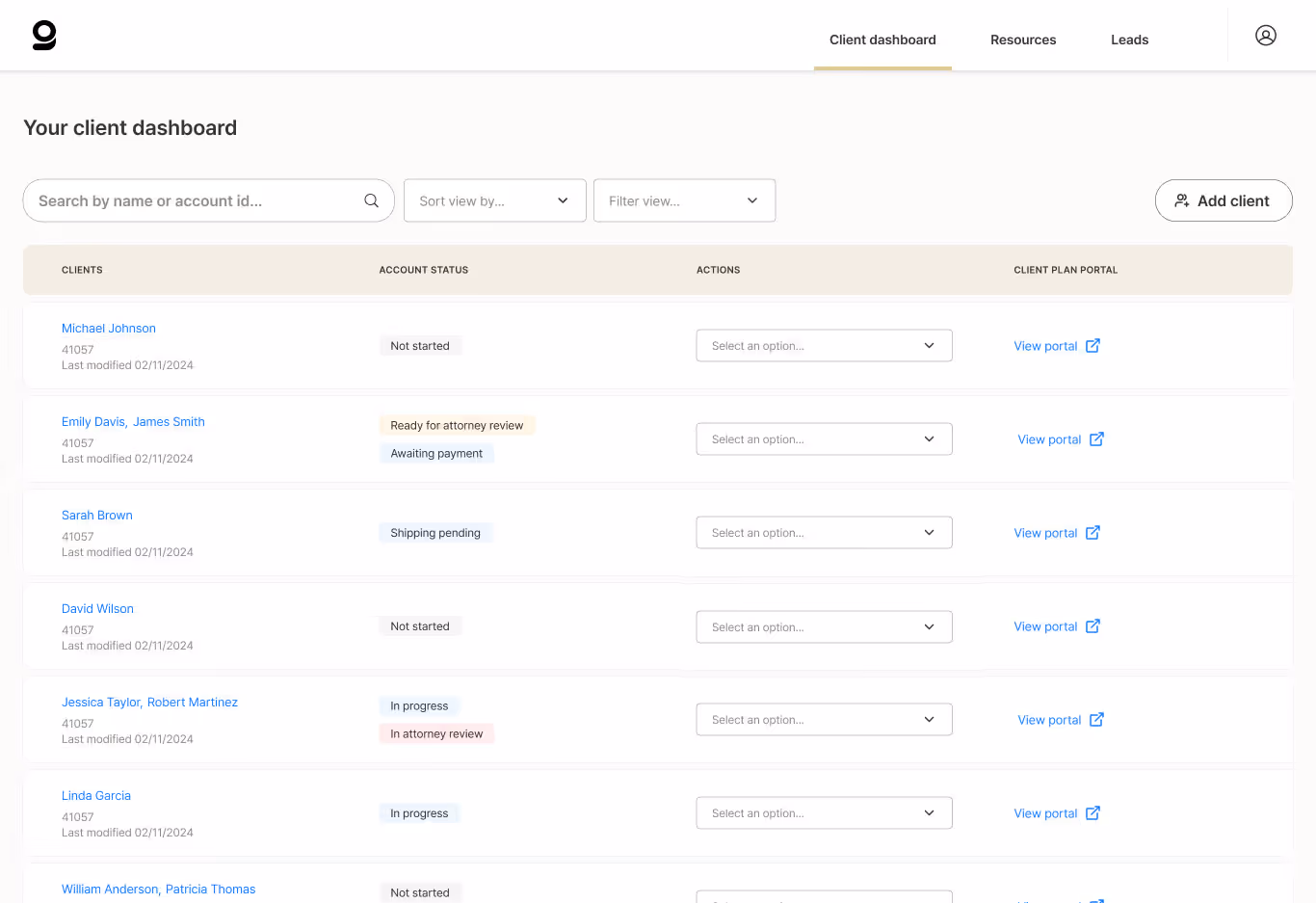Click the ACCOUNT STATUS column header
The width and height of the screenshot is (1316, 903).
pyautogui.click(x=424, y=270)
